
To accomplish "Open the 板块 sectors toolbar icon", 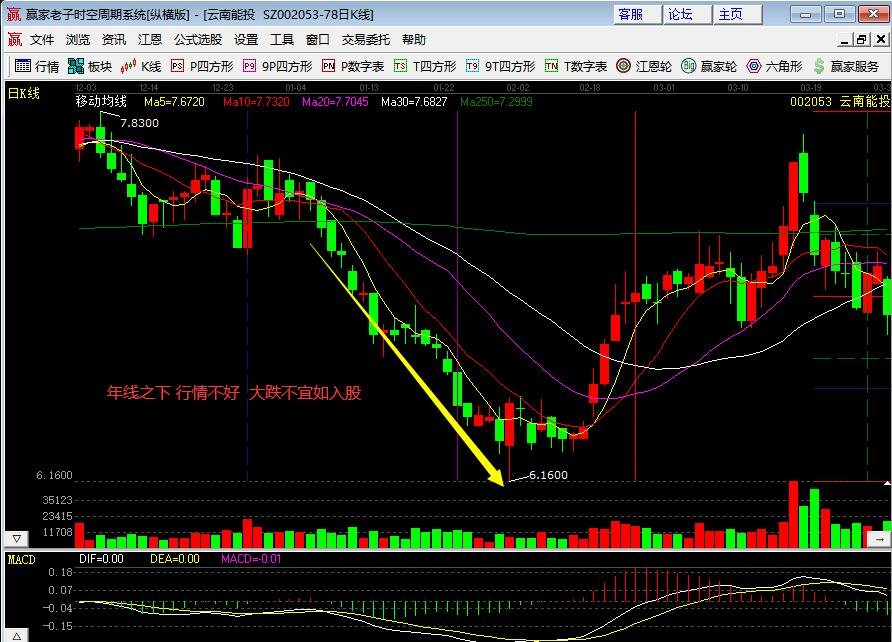I will pos(90,67).
